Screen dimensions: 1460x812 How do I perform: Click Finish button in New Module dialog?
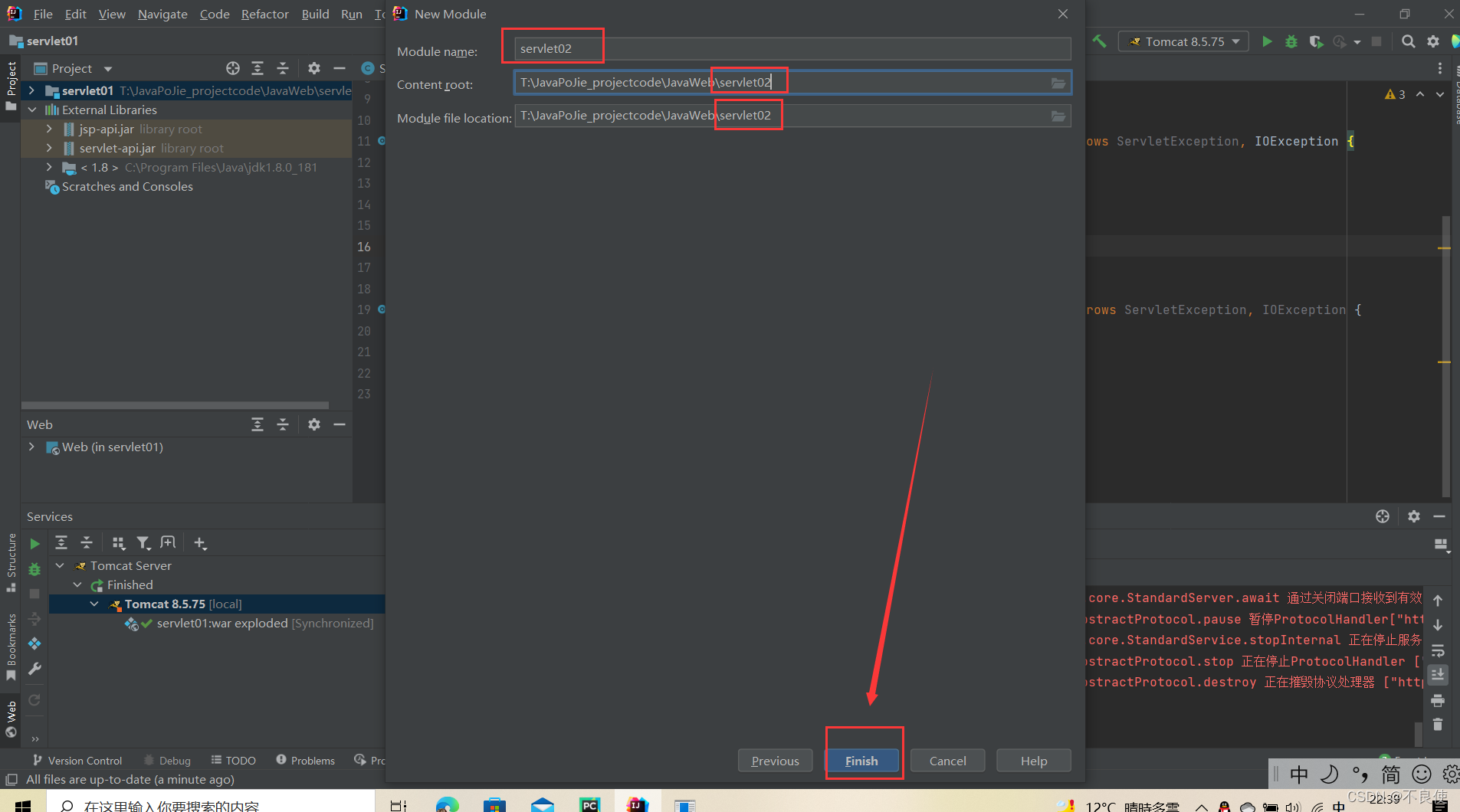coord(861,761)
